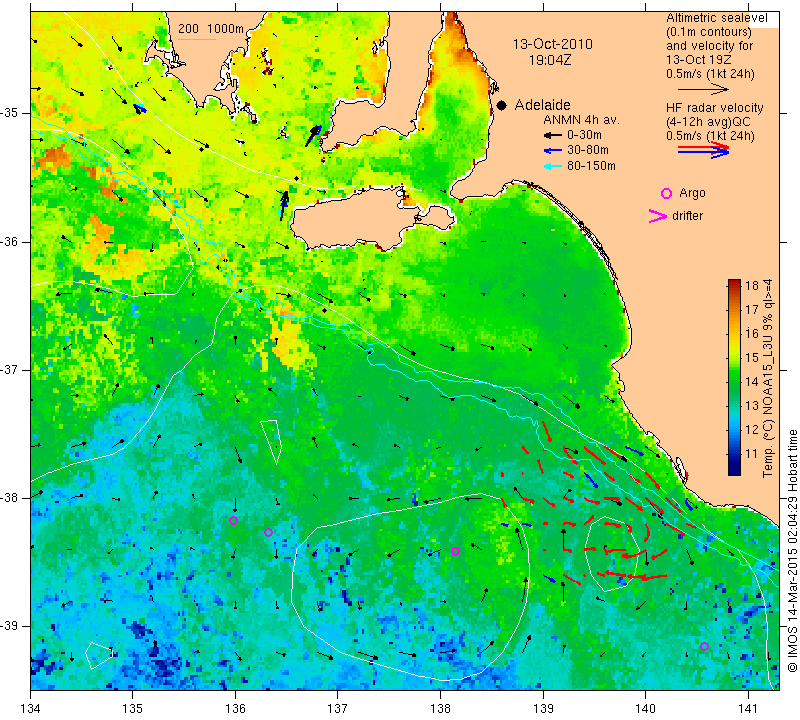800x720 pixels.
Task: Click the Argo legend text
Action: 692,193
